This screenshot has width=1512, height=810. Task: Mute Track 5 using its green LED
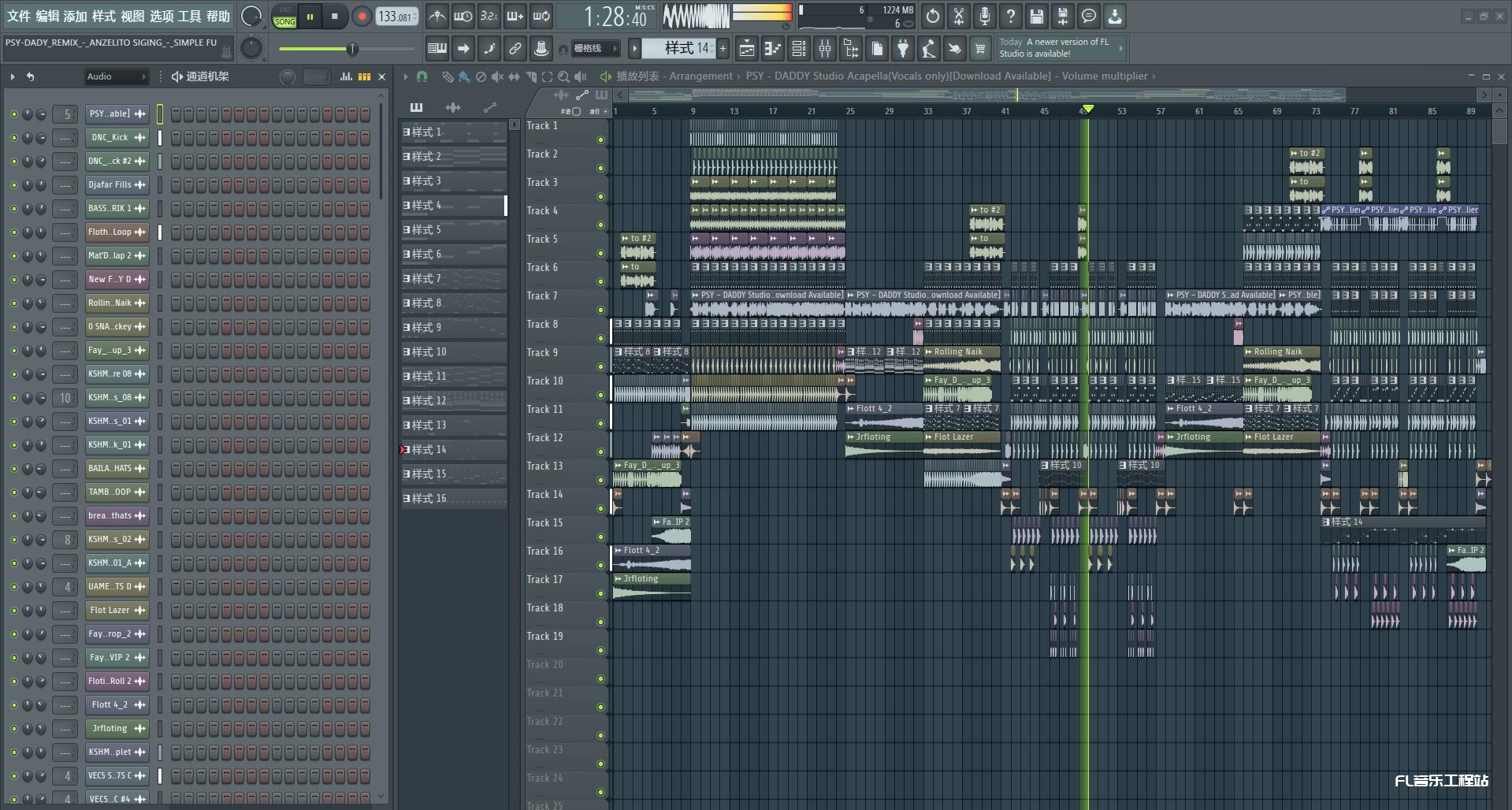pyautogui.click(x=600, y=253)
